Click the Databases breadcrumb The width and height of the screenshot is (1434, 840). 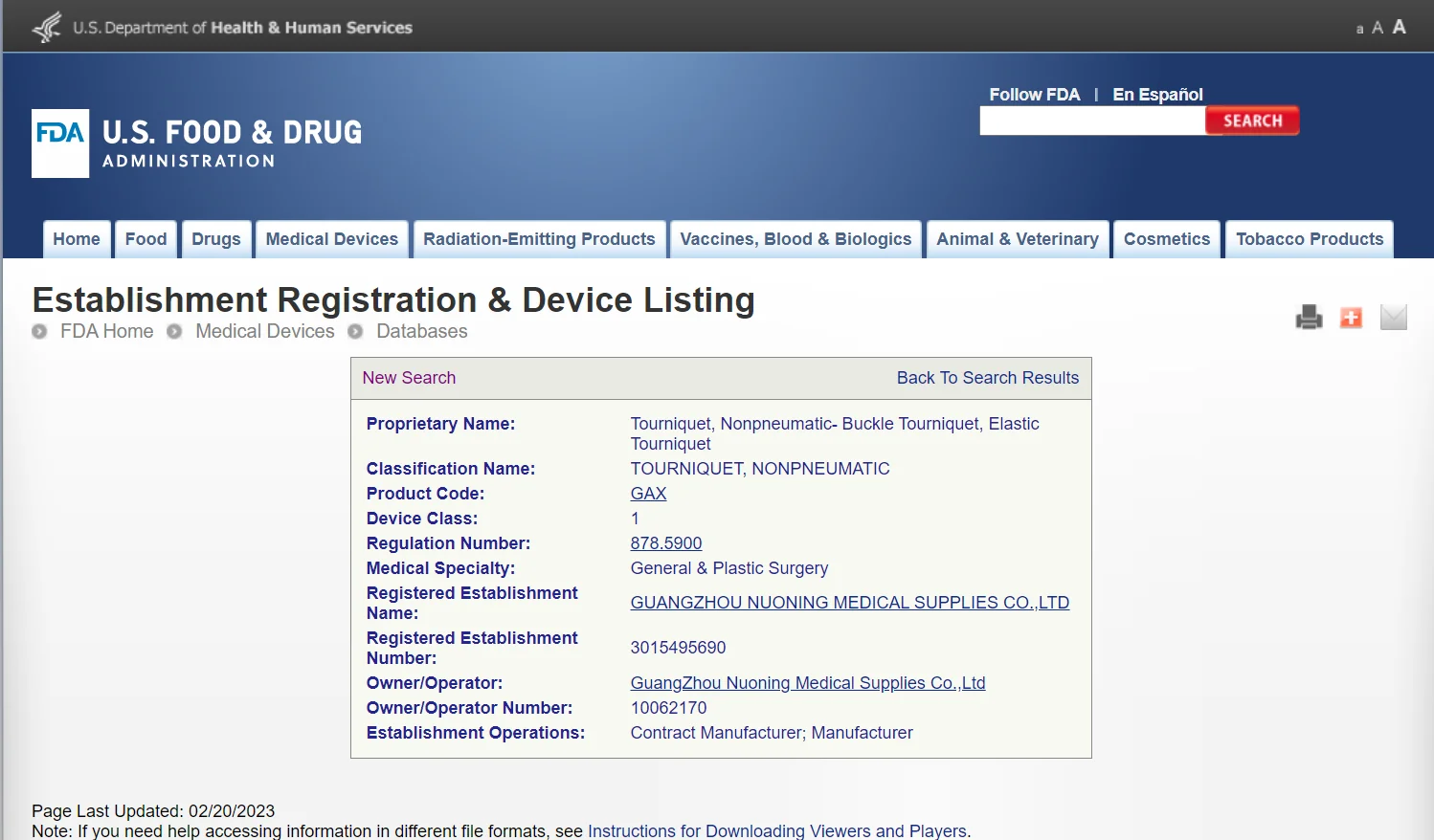point(422,331)
